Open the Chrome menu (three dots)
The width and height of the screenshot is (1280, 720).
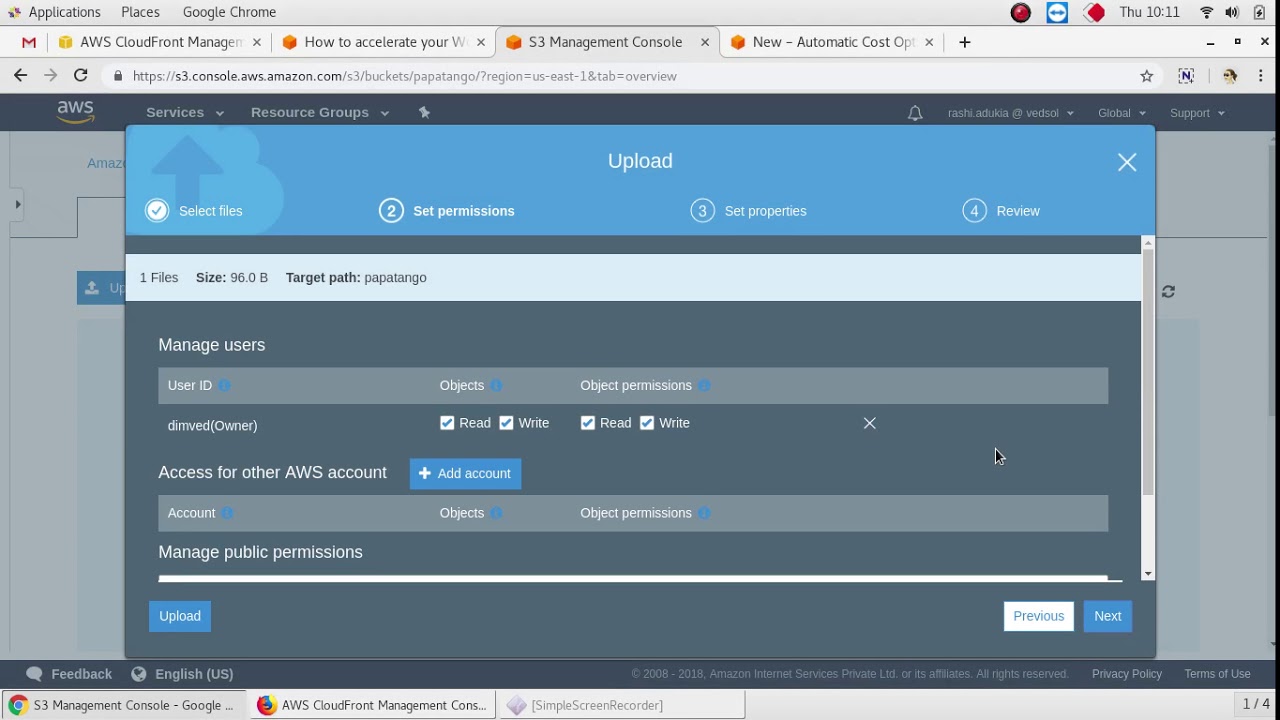(x=1261, y=76)
